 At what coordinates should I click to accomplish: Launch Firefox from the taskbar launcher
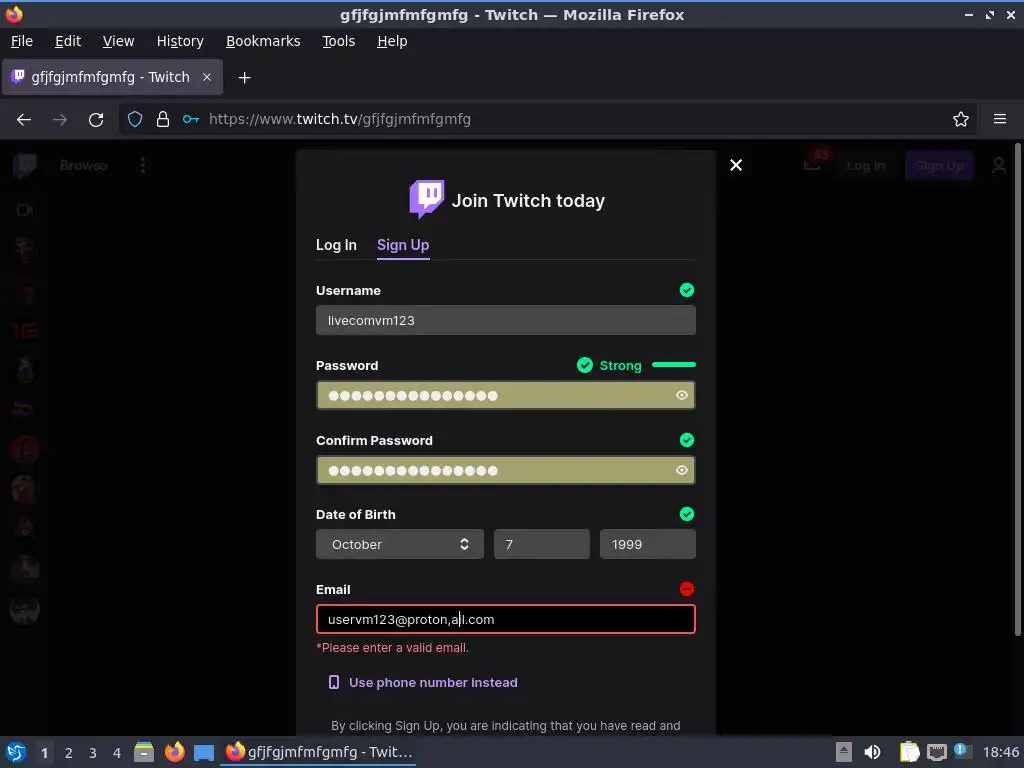[x=174, y=752]
